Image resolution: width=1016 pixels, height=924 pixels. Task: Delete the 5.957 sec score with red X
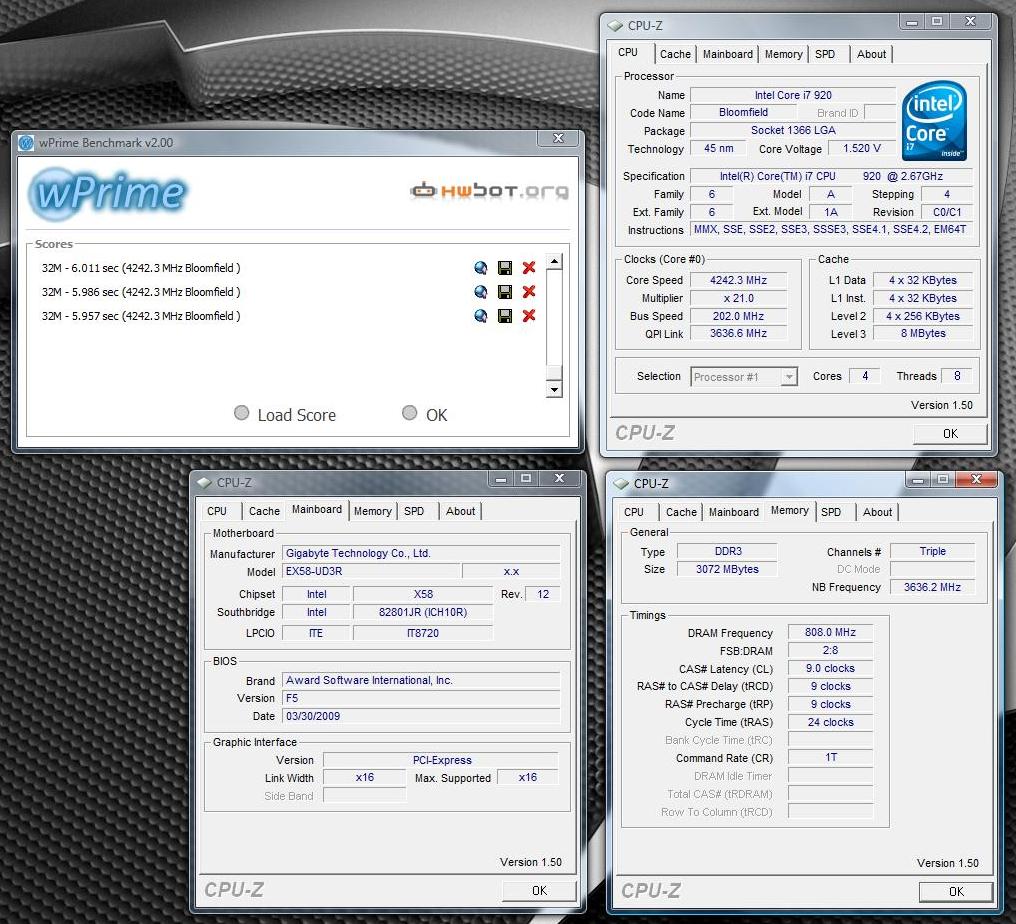[x=529, y=316]
